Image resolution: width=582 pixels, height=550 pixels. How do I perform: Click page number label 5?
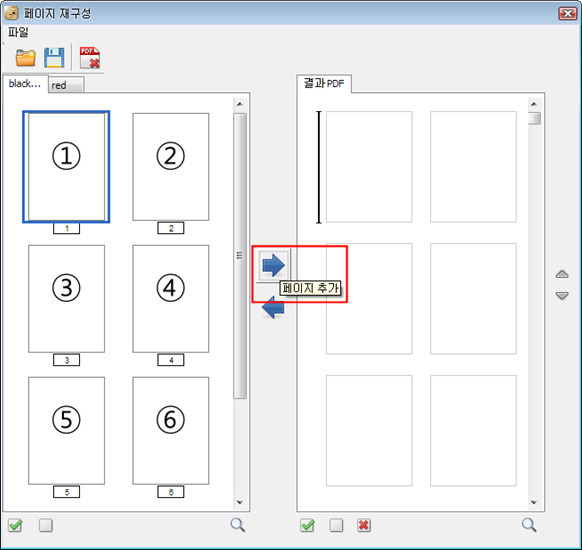pyautogui.click(x=66, y=492)
